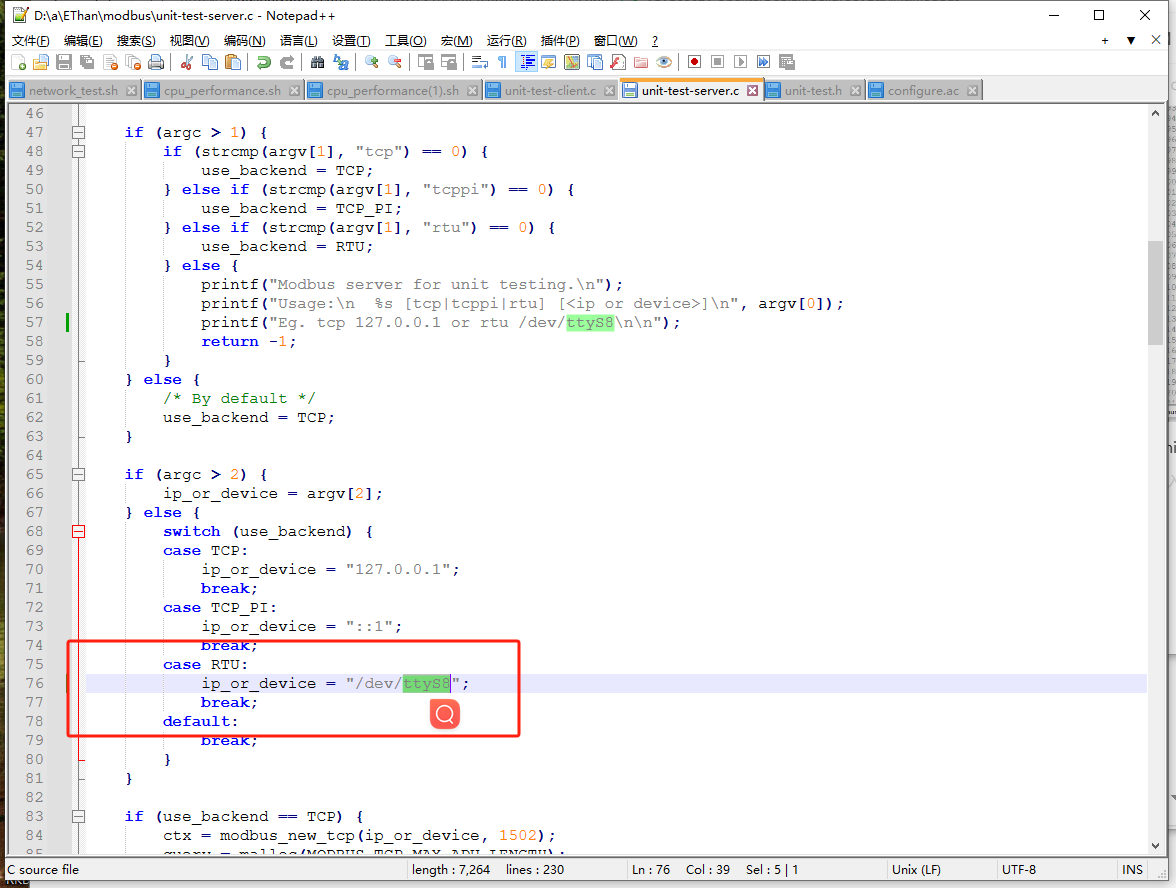Click the Unix (LF) status bar field
This screenshot has height=888, width=1176.
pyautogui.click(x=916, y=869)
